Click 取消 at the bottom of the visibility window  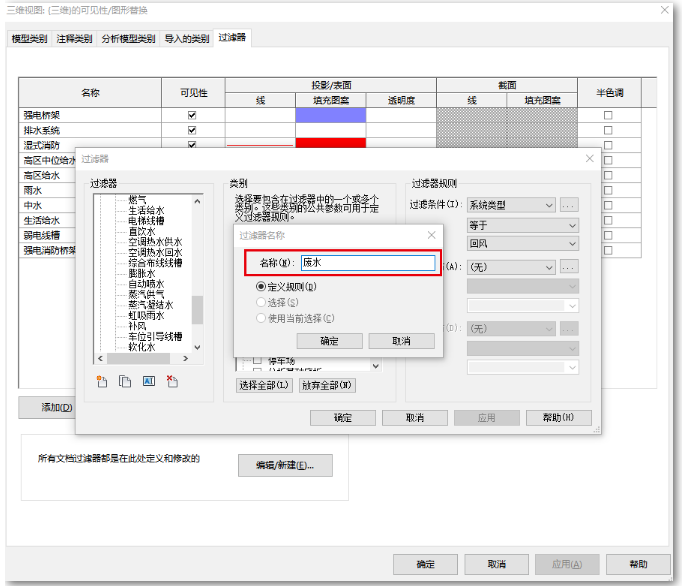point(496,564)
